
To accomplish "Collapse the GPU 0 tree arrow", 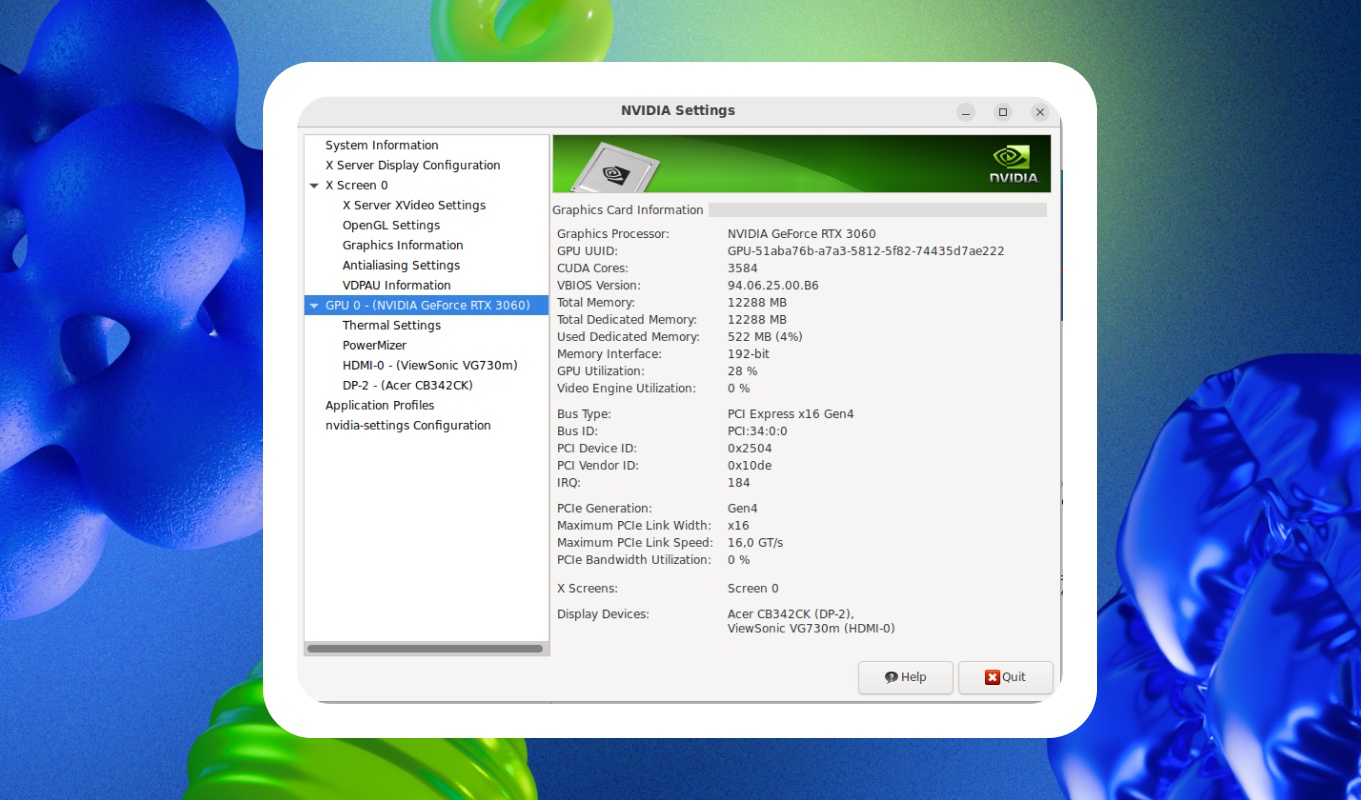I will click(x=314, y=306).
